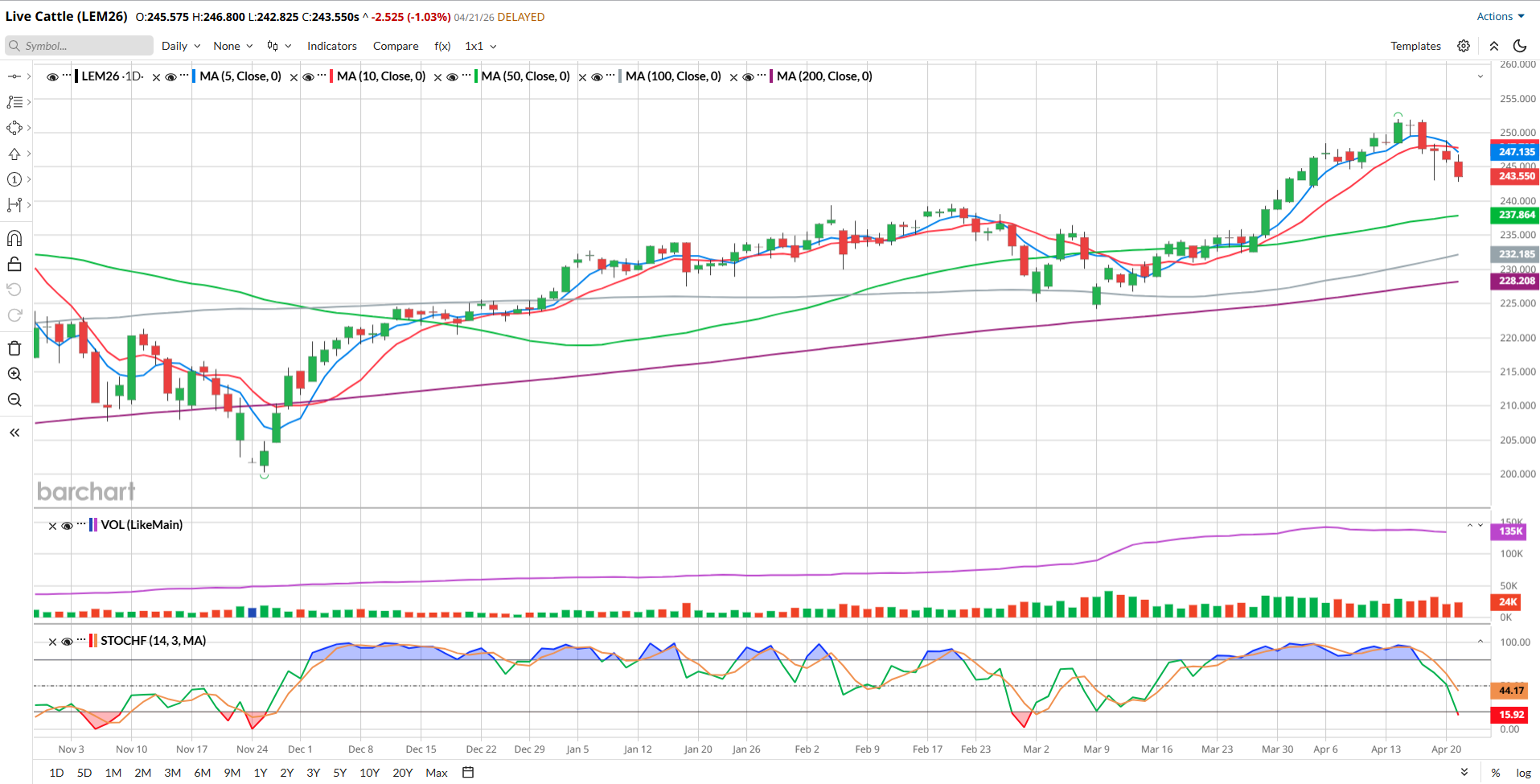Image resolution: width=1540 pixels, height=784 pixels.
Task: Zoom out with the magnifier minus icon
Action: (14, 400)
